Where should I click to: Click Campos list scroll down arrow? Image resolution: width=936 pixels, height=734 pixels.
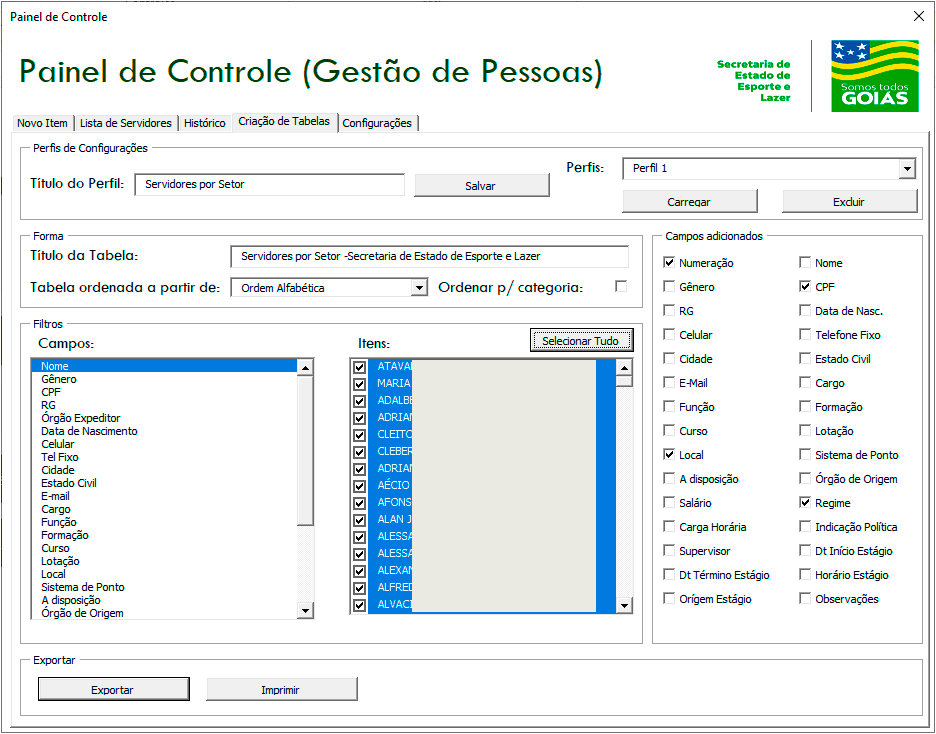click(x=305, y=610)
